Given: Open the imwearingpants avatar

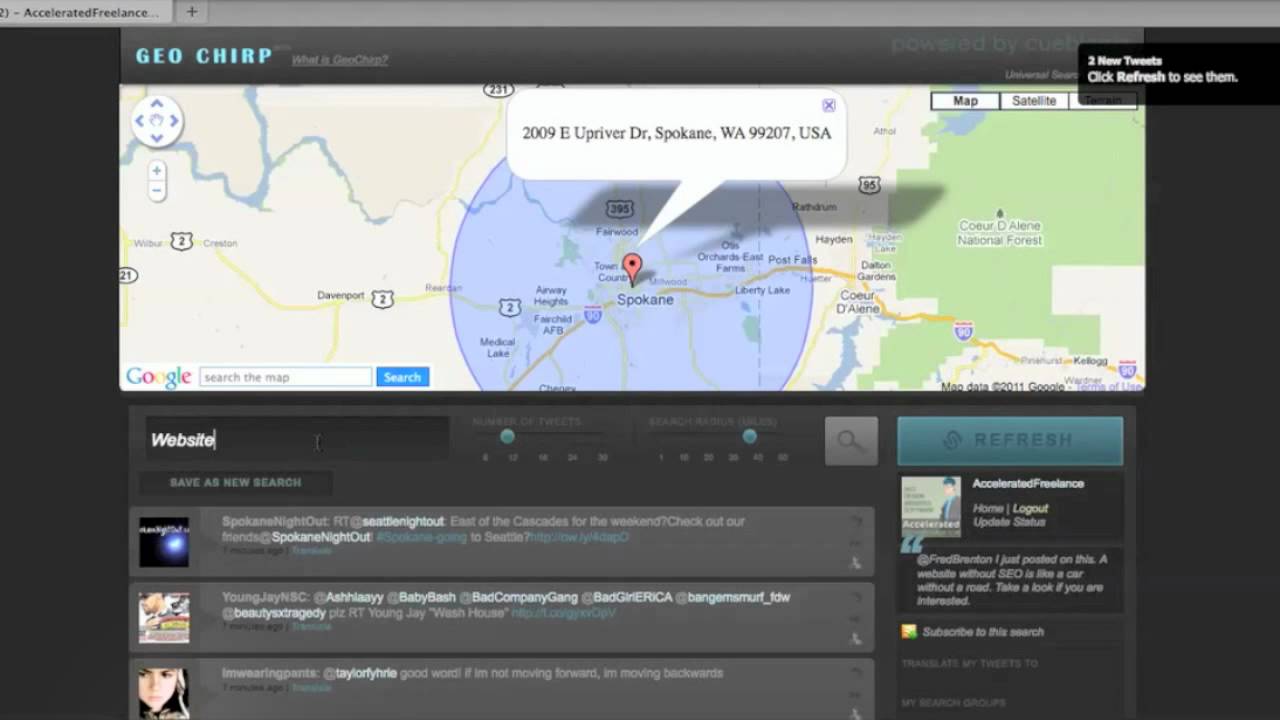Looking at the screenshot, I should pos(164,693).
